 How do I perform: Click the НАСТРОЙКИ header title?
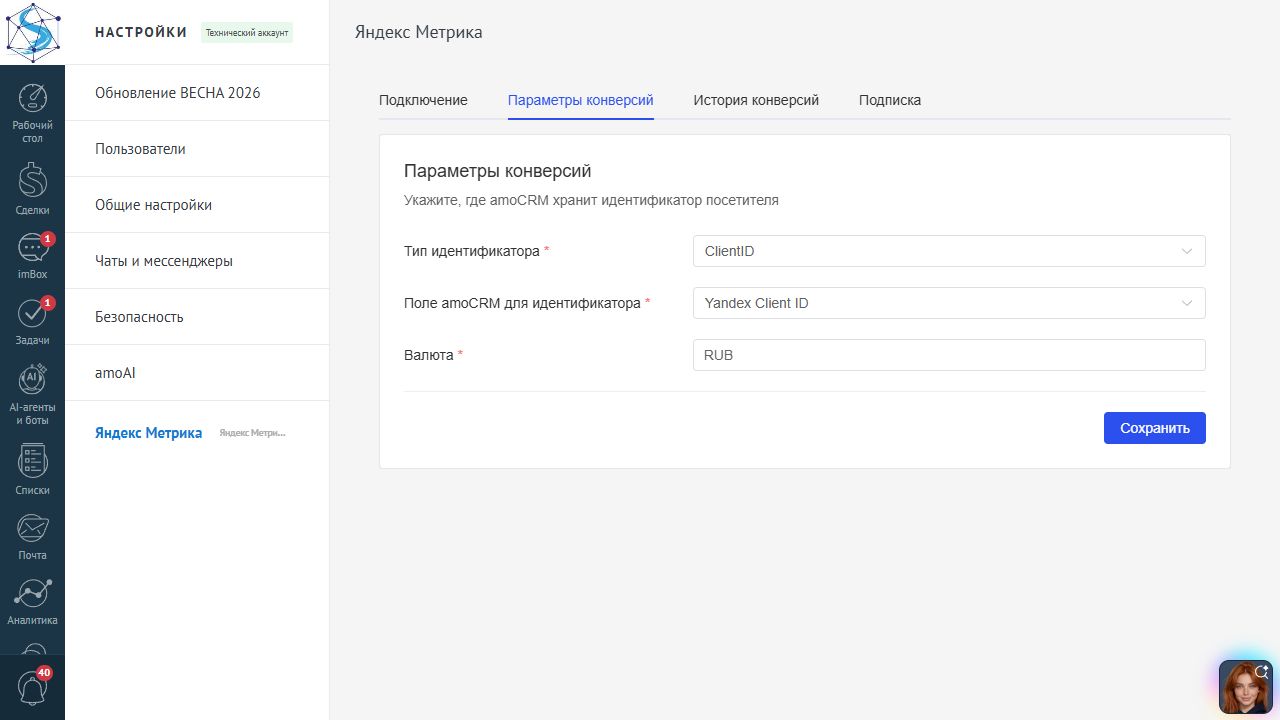click(141, 32)
